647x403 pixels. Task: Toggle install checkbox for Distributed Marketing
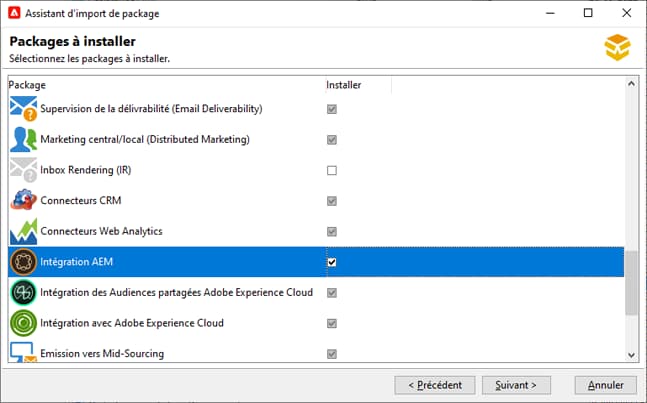(332, 140)
